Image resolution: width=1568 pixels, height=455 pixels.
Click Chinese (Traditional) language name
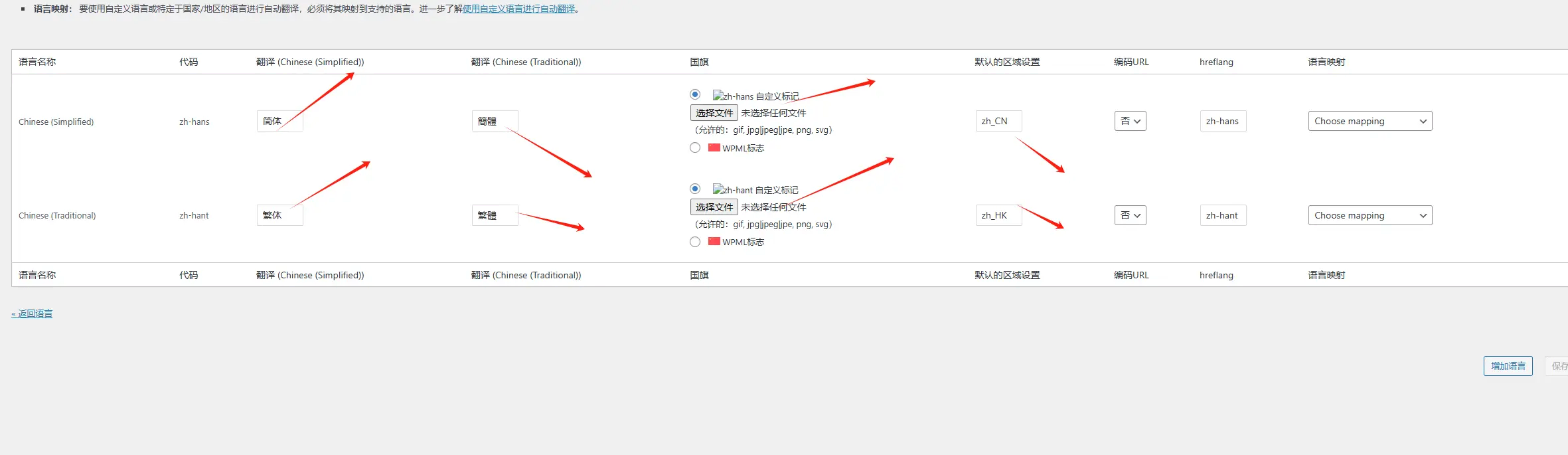[57, 215]
